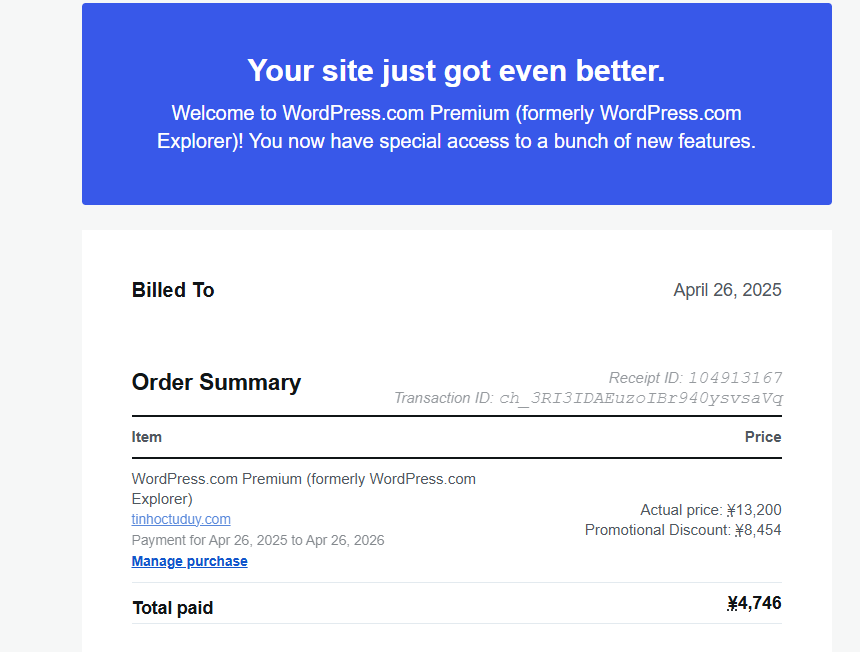Click the April 26, 2025 billing date
This screenshot has width=860, height=652.
click(x=727, y=290)
